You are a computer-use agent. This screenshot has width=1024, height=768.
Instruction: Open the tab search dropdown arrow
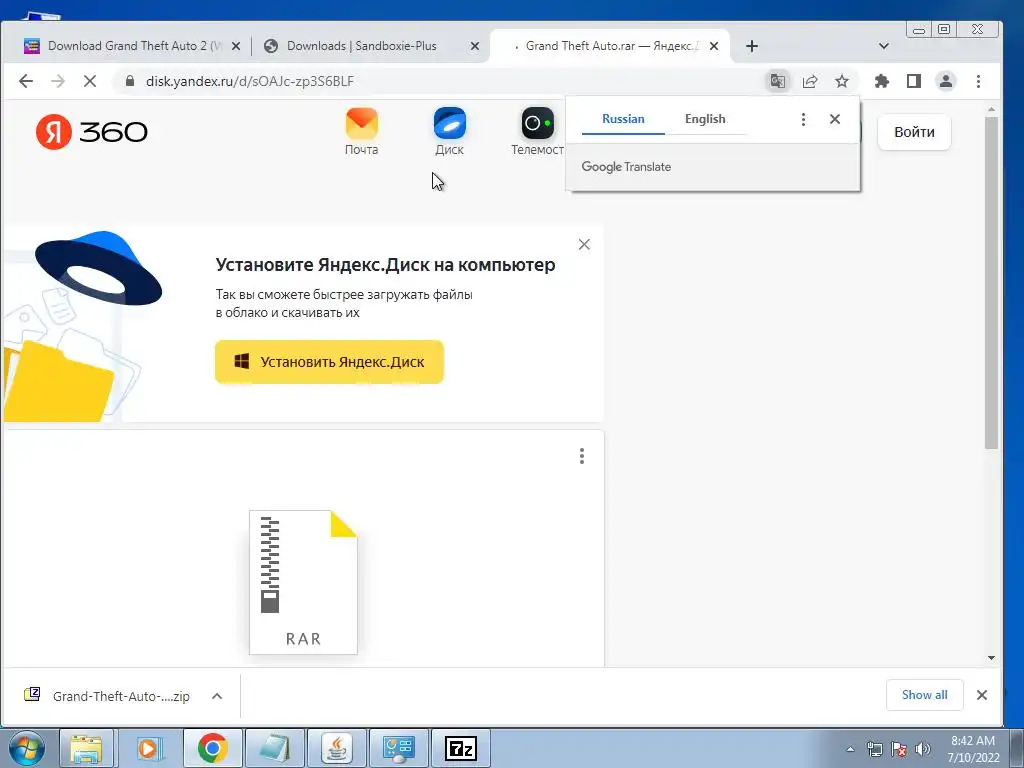(884, 46)
